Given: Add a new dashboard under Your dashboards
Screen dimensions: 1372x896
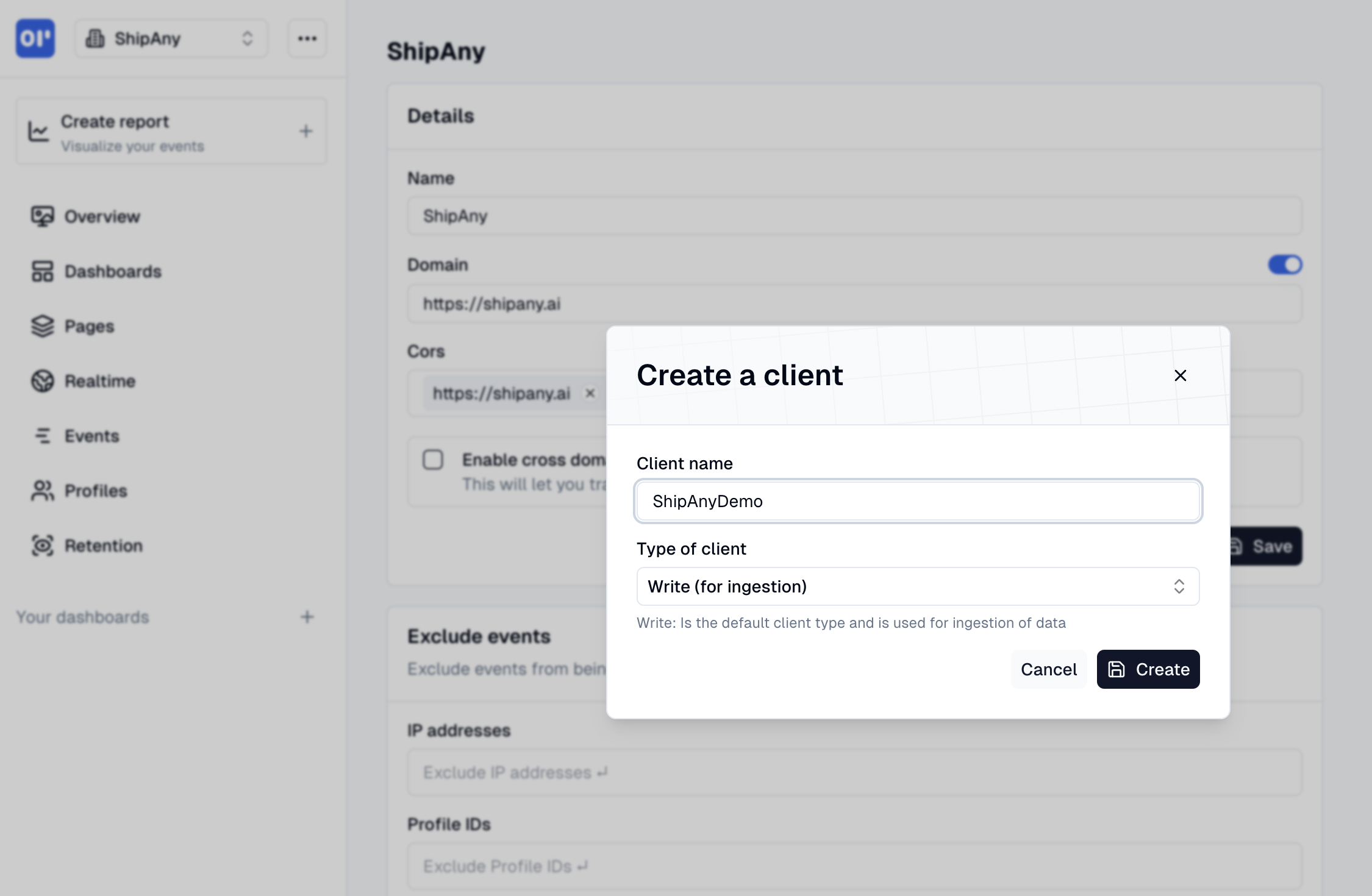Looking at the screenshot, I should pos(307,617).
